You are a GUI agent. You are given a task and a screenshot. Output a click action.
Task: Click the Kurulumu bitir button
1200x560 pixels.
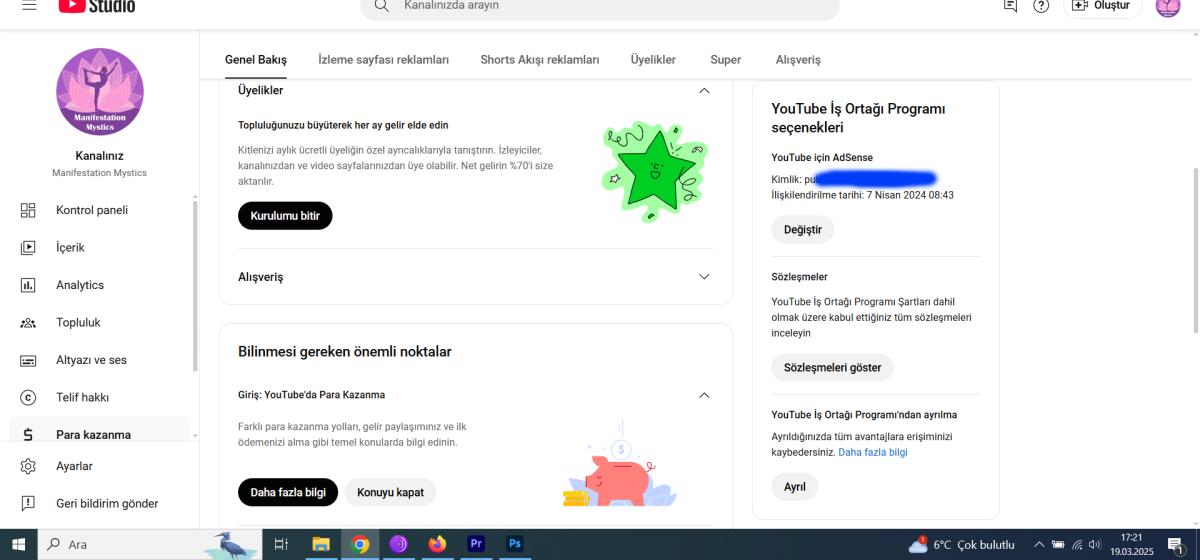285,215
